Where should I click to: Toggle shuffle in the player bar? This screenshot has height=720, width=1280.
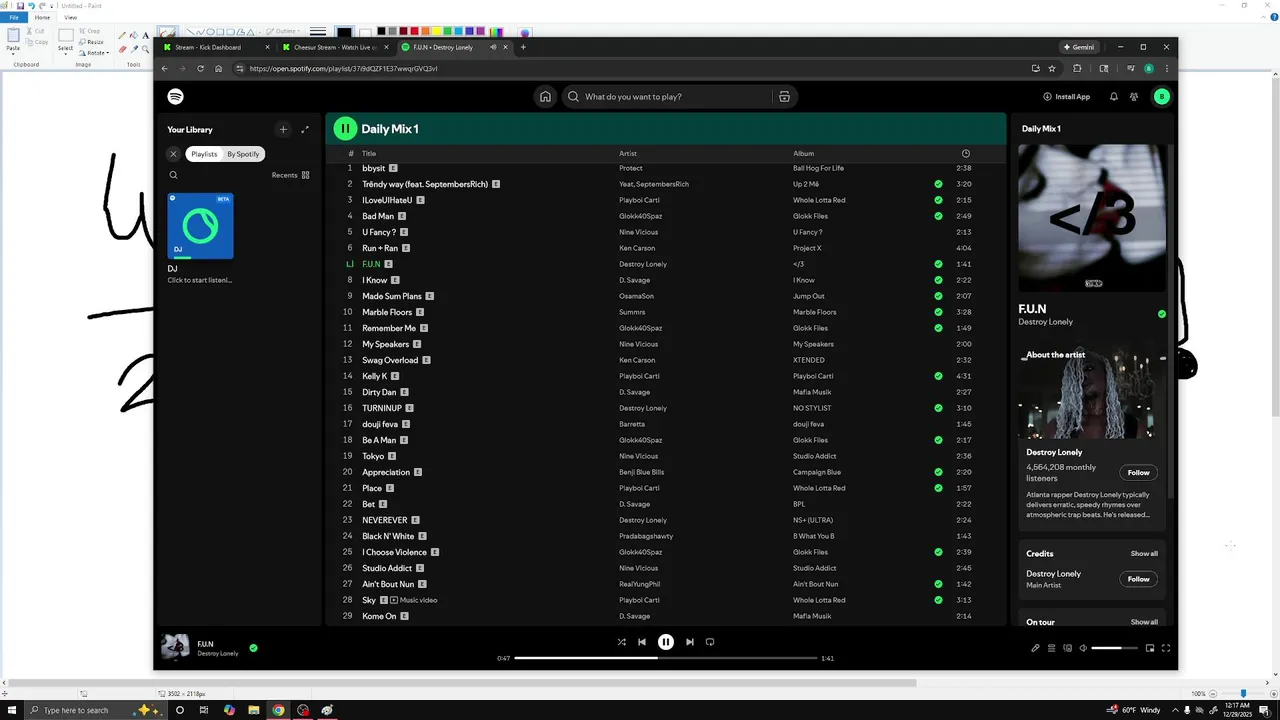coord(621,642)
